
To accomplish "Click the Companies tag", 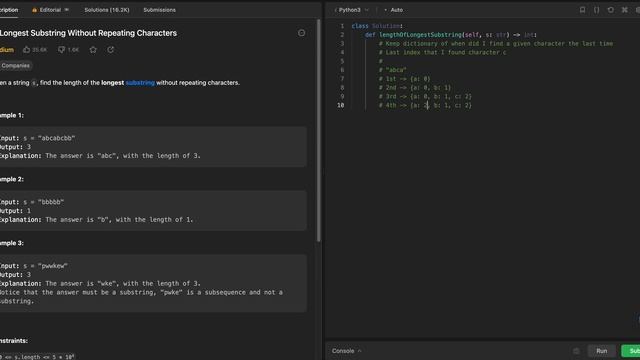I will point(15,65).
